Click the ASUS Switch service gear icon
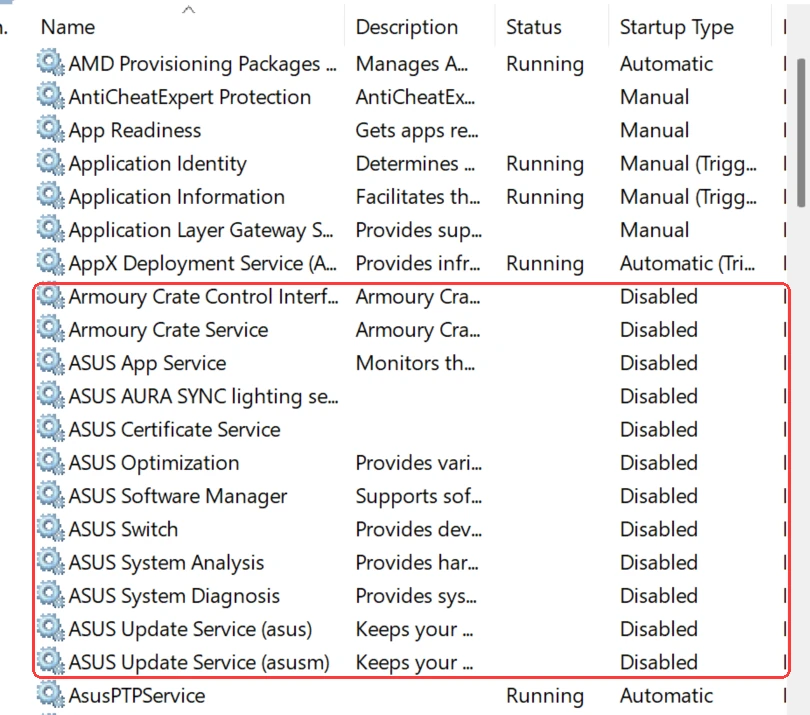The width and height of the screenshot is (810, 715). coord(50,528)
